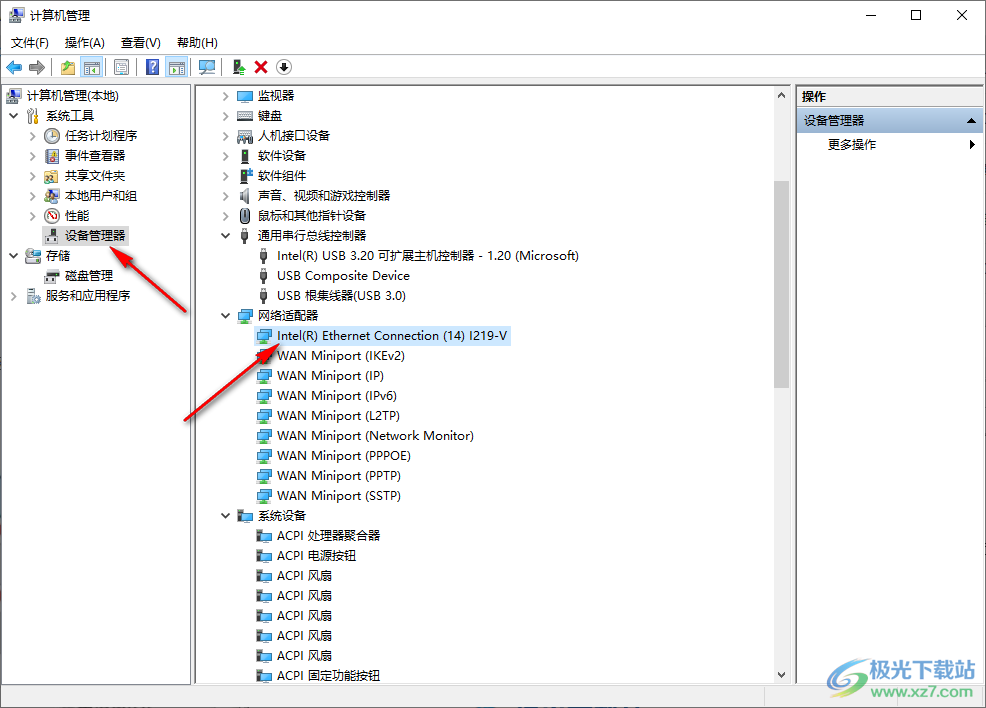Select USB 根集线器(USB 3.0)
The width and height of the screenshot is (986, 708).
pos(341,296)
